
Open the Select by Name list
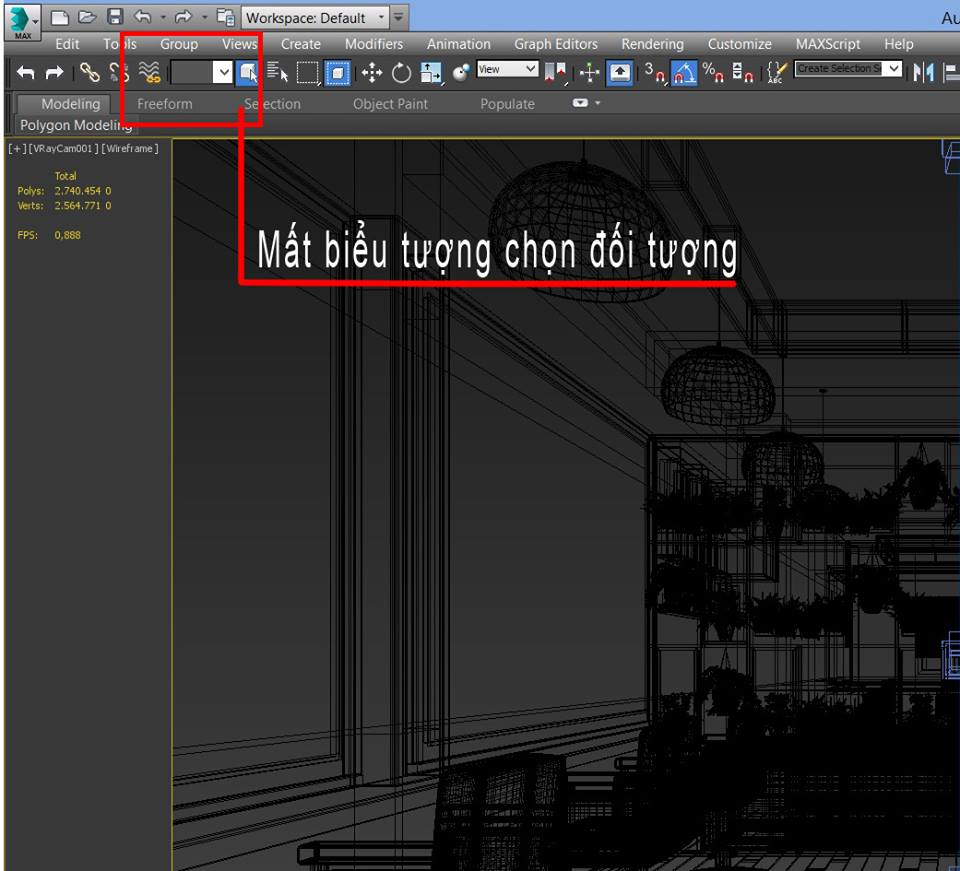tap(277, 72)
